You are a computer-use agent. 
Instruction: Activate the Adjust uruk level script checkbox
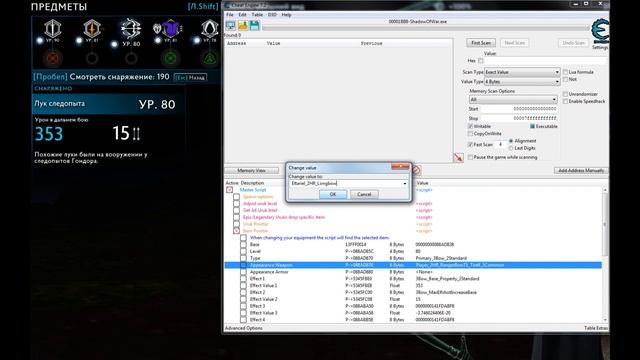tap(236, 203)
